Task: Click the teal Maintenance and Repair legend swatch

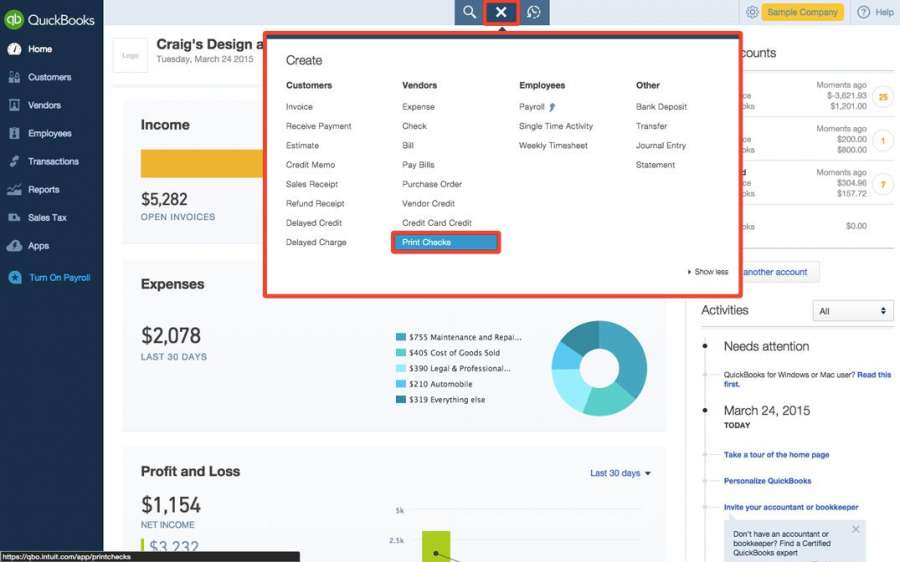Action: [401, 338]
